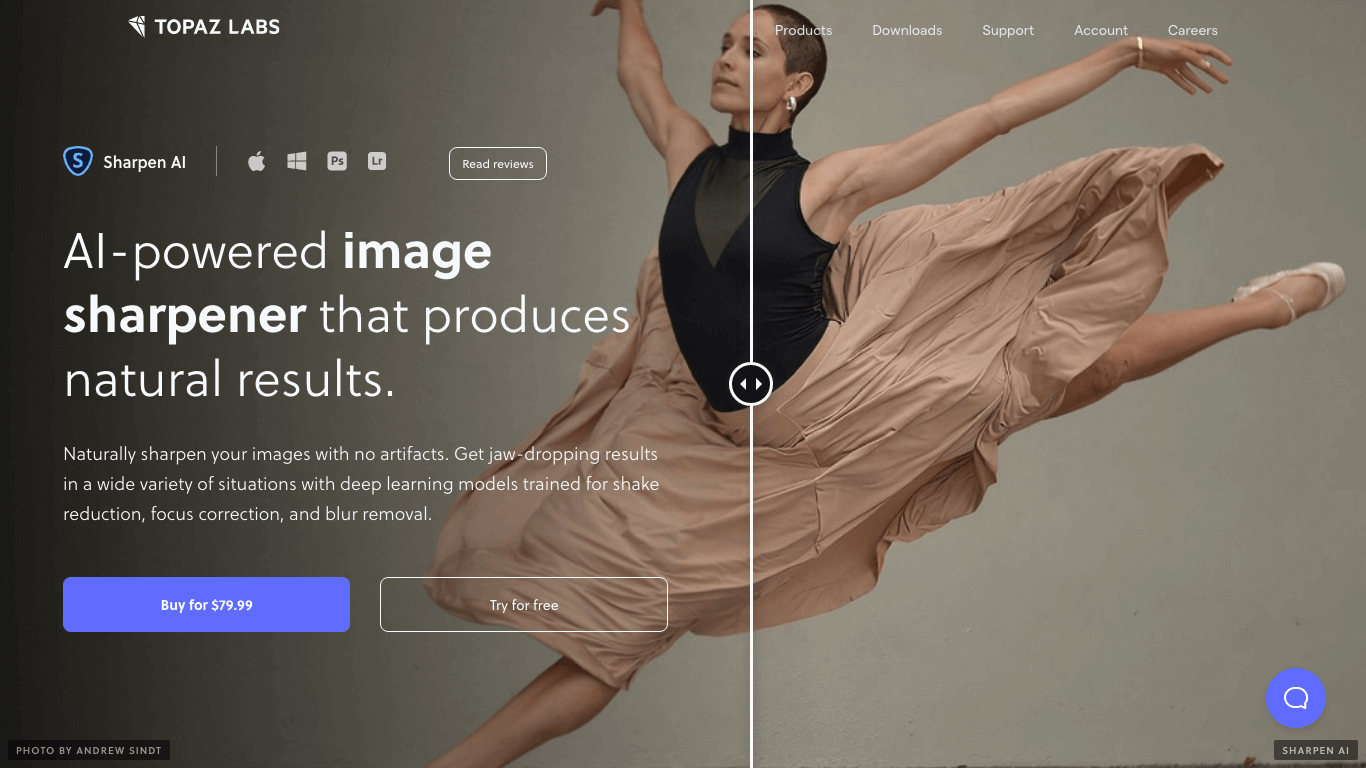Open the chat support bubble
Viewport: 1366px width, 768px height.
pos(1295,698)
